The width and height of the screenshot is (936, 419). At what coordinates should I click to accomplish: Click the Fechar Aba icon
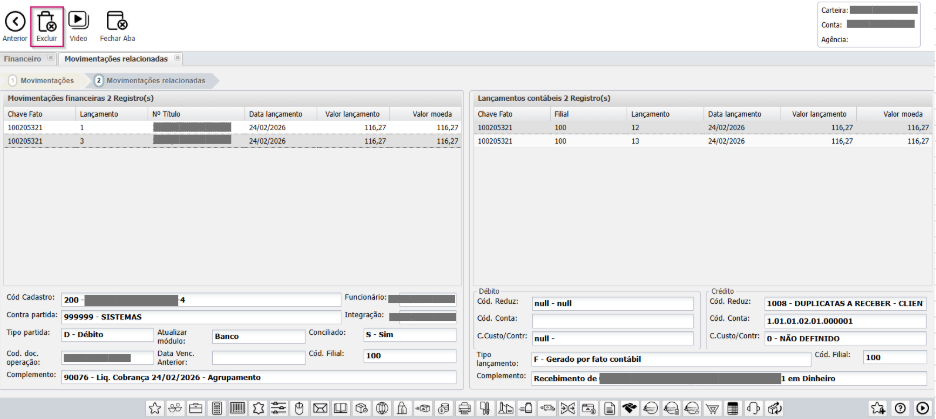pyautogui.click(x=117, y=21)
